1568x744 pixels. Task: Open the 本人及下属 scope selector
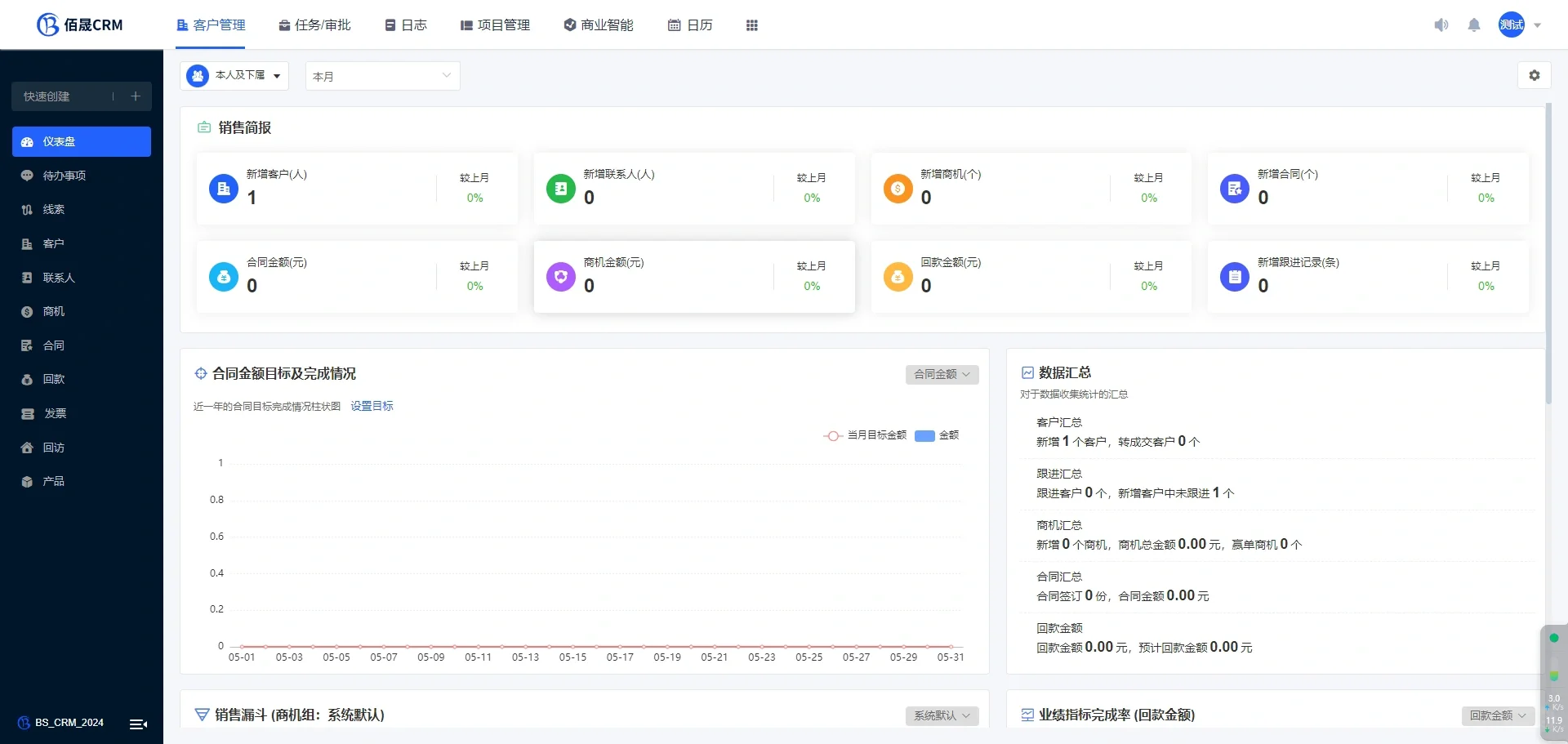[234, 75]
